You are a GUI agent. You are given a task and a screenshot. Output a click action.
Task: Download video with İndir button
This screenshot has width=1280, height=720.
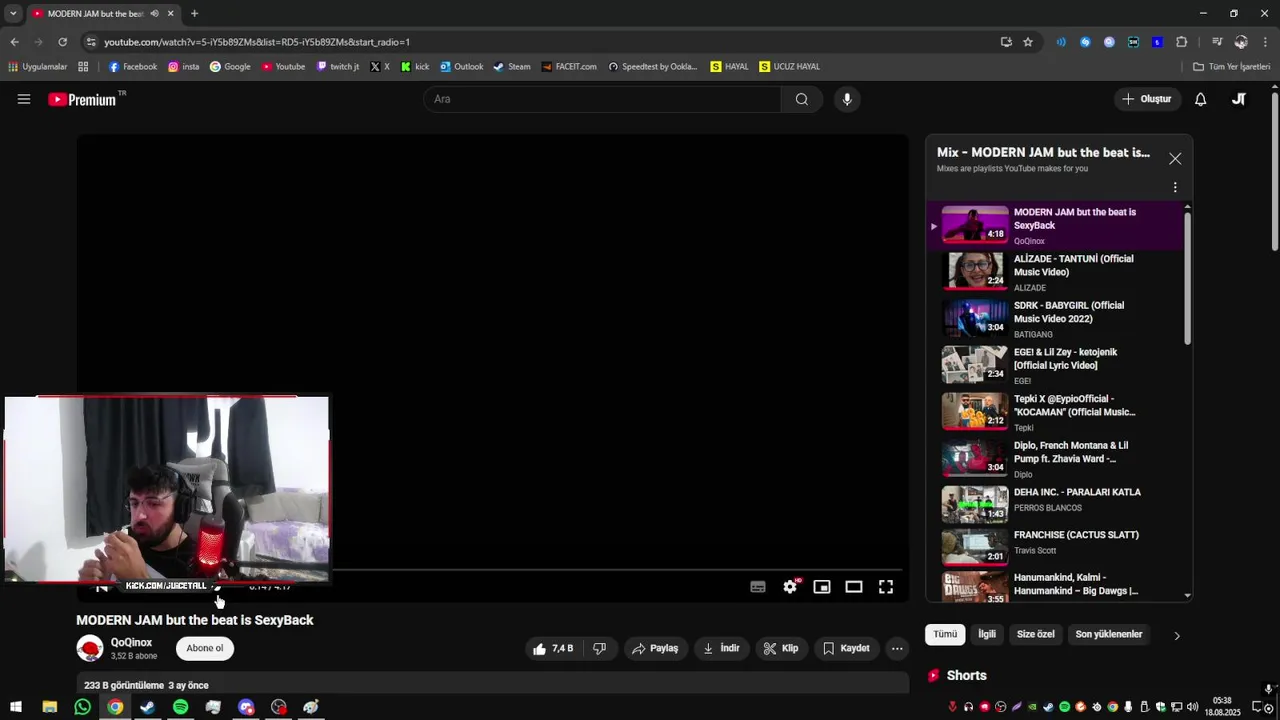click(721, 648)
